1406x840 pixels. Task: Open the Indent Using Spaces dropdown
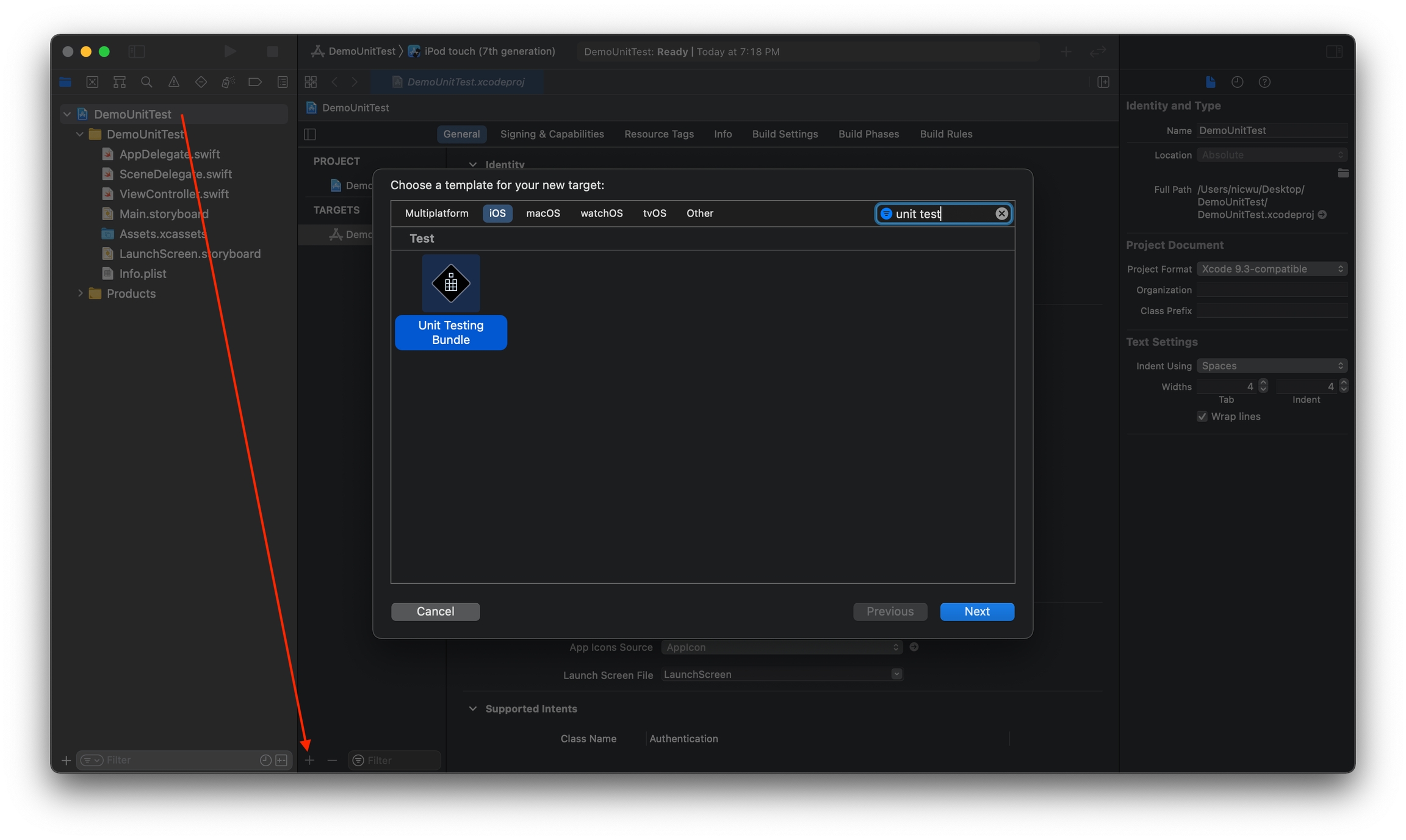[1271, 366]
